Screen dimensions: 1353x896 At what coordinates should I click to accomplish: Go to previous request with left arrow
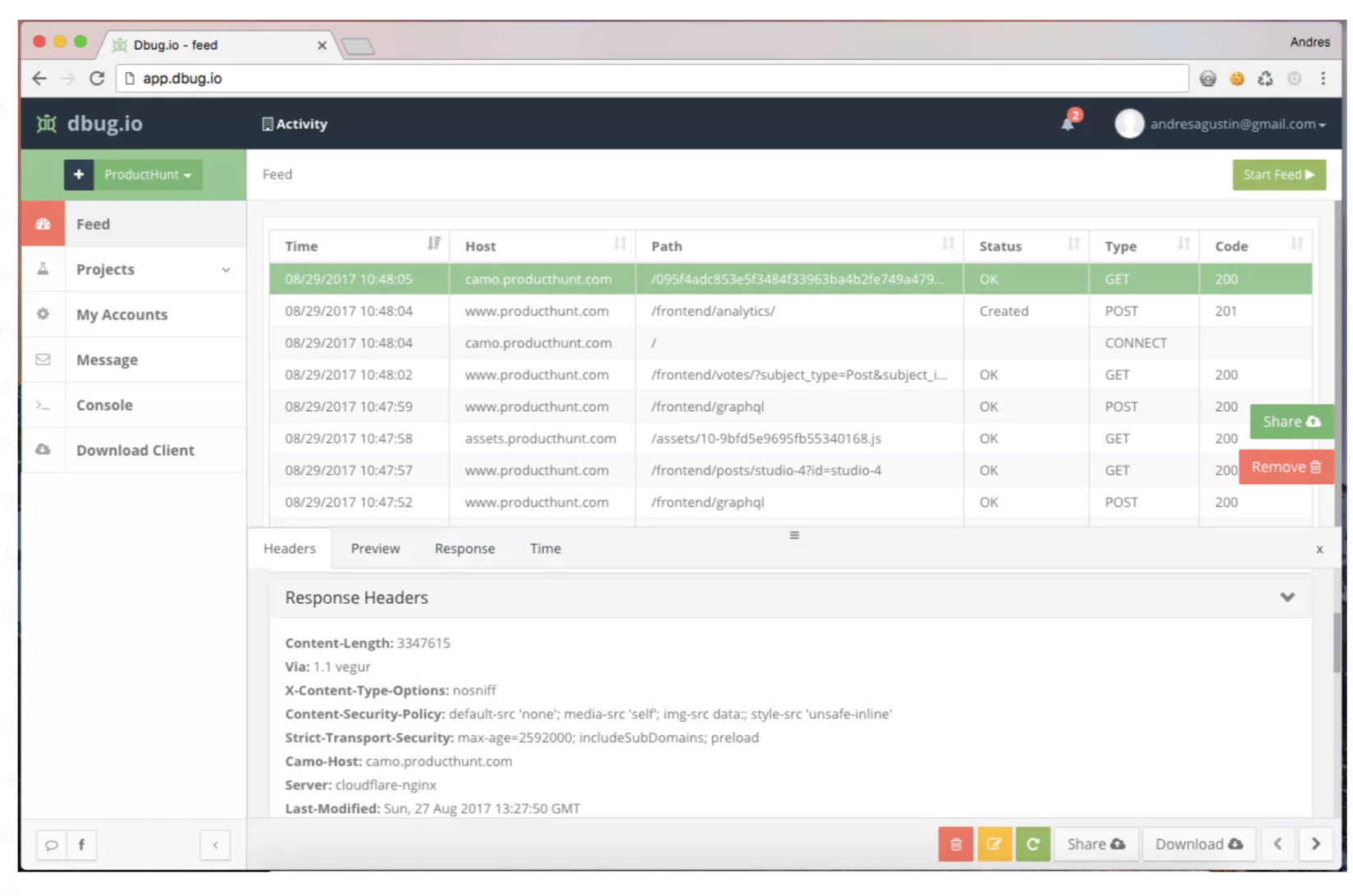1278,844
